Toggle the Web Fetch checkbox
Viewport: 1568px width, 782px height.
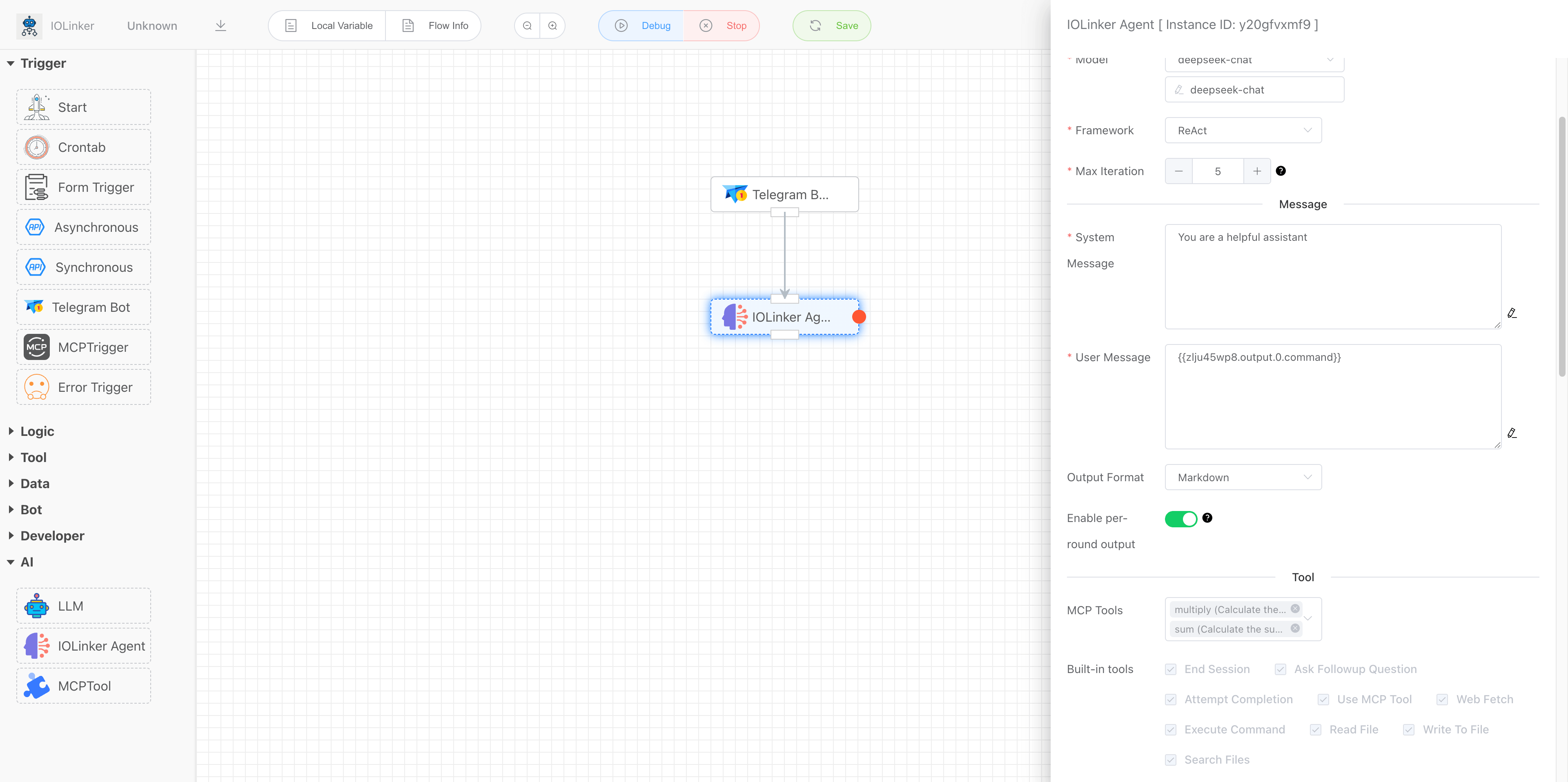[1442, 700]
